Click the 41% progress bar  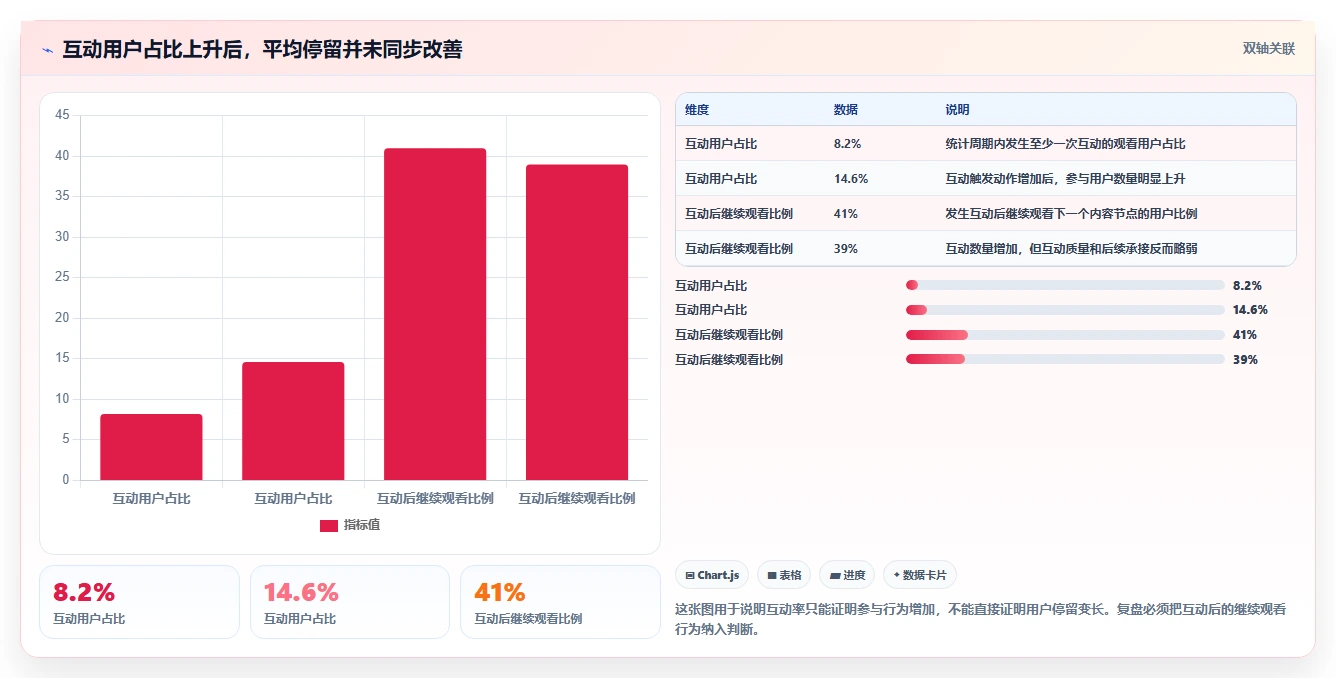click(x=1065, y=335)
